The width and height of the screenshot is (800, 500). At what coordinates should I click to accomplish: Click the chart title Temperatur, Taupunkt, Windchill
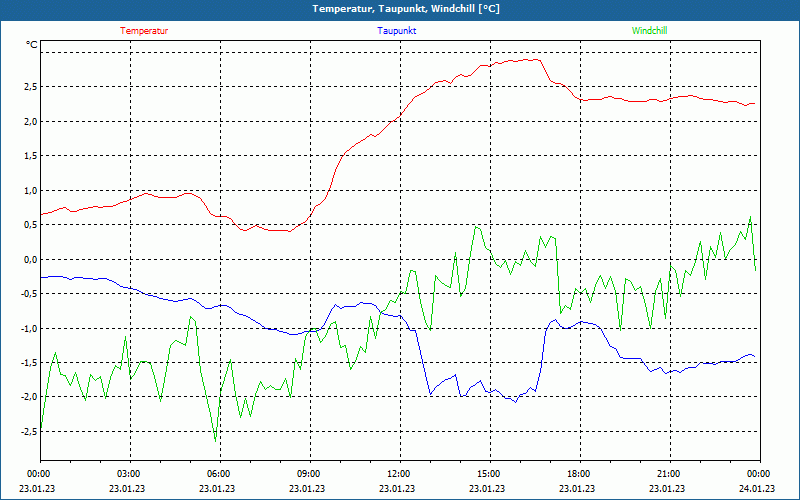pos(406,9)
